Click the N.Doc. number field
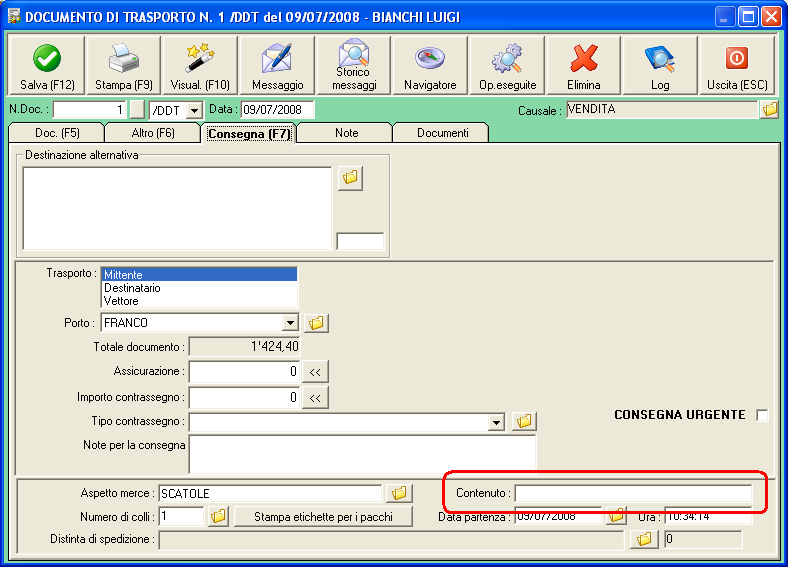The height and width of the screenshot is (567, 788). tap(89, 110)
